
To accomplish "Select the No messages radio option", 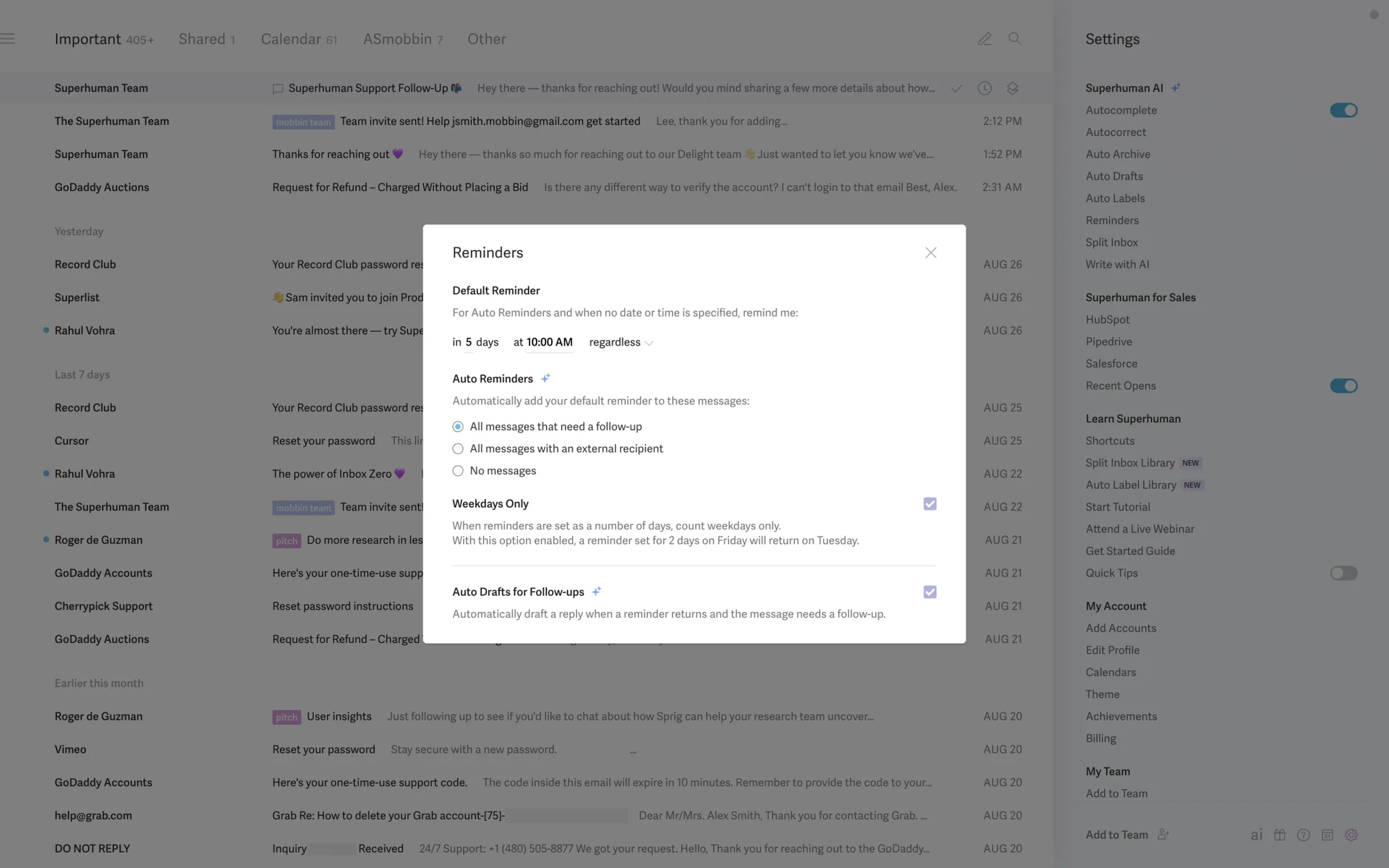I will (458, 471).
